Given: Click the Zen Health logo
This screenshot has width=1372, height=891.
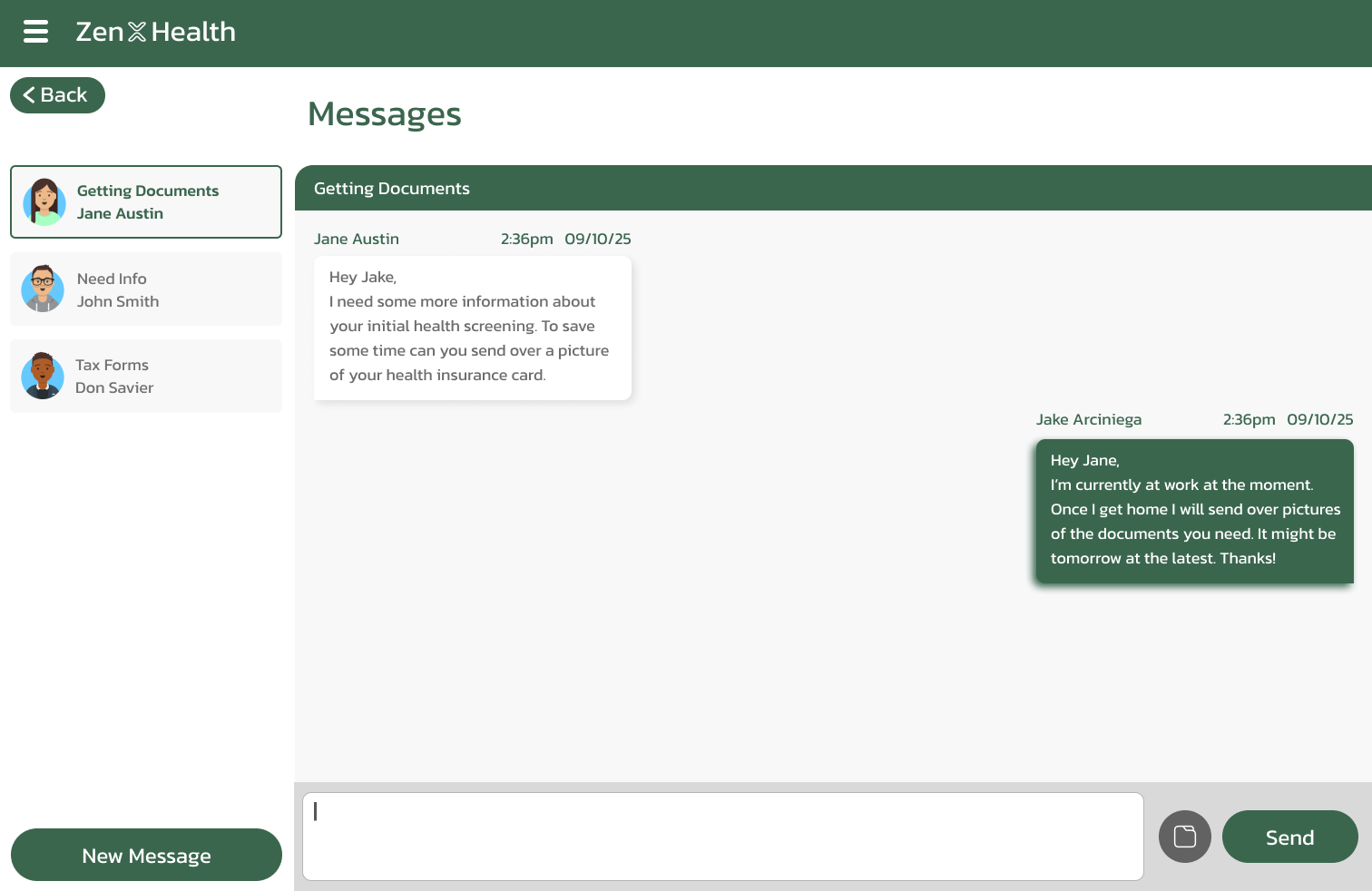Looking at the screenshot, I should pyautogui.click(x=155, y=31).
